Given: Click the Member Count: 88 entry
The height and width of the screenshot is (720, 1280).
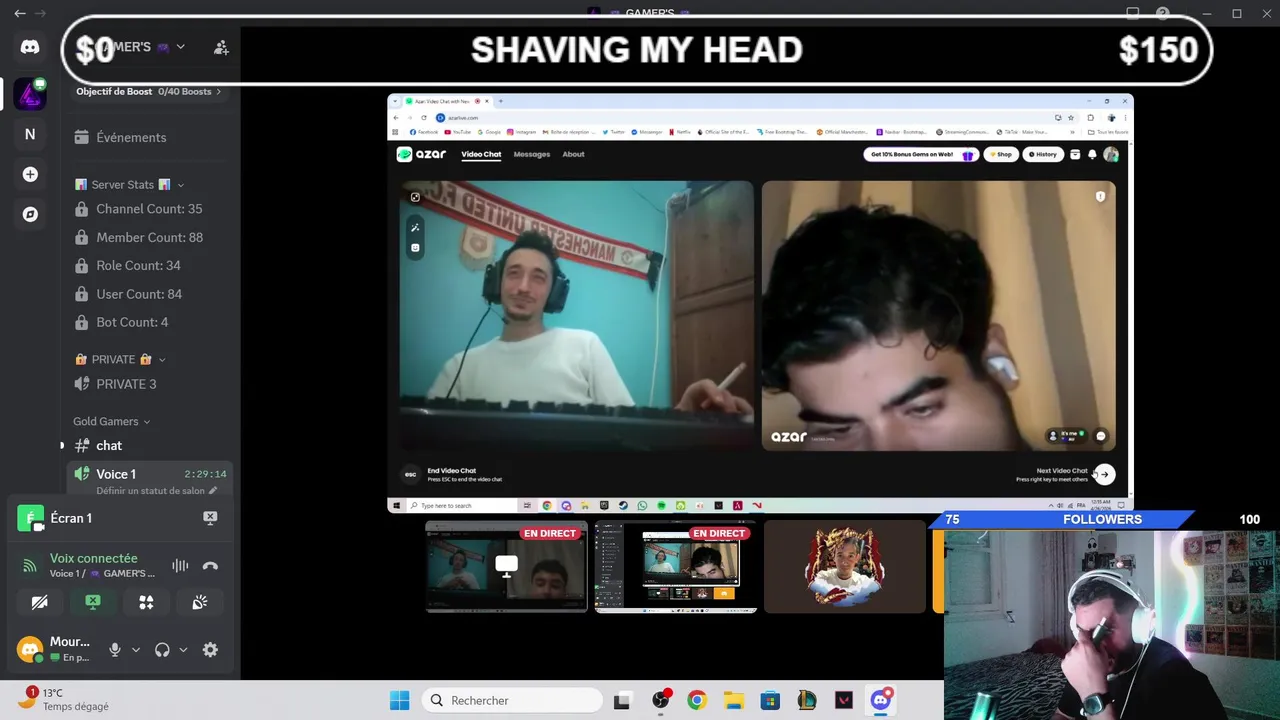Looking at the screenshot, I should click(x=150, y=237).
